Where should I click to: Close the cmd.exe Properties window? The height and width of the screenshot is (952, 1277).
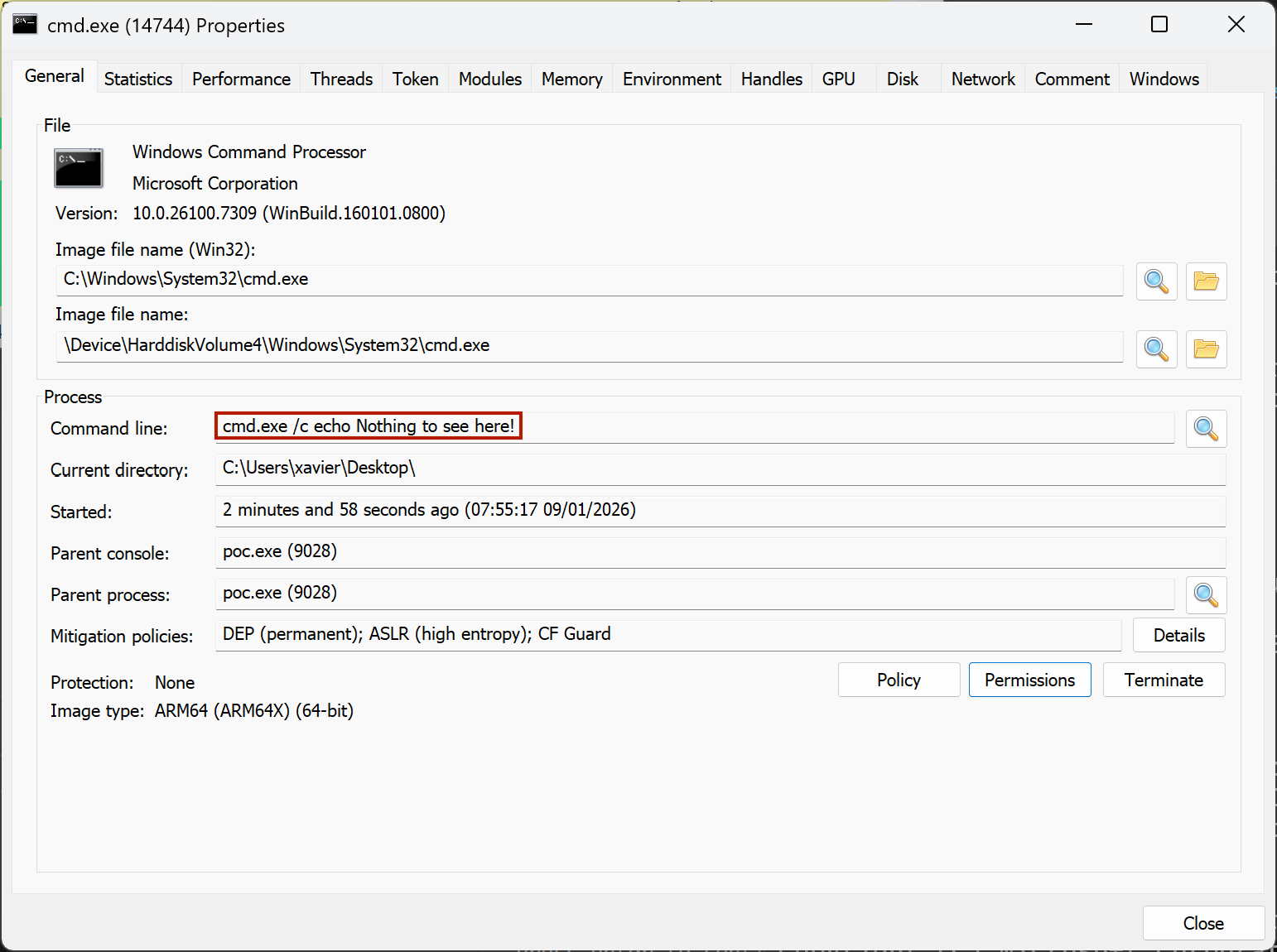tap(1202, 923)
